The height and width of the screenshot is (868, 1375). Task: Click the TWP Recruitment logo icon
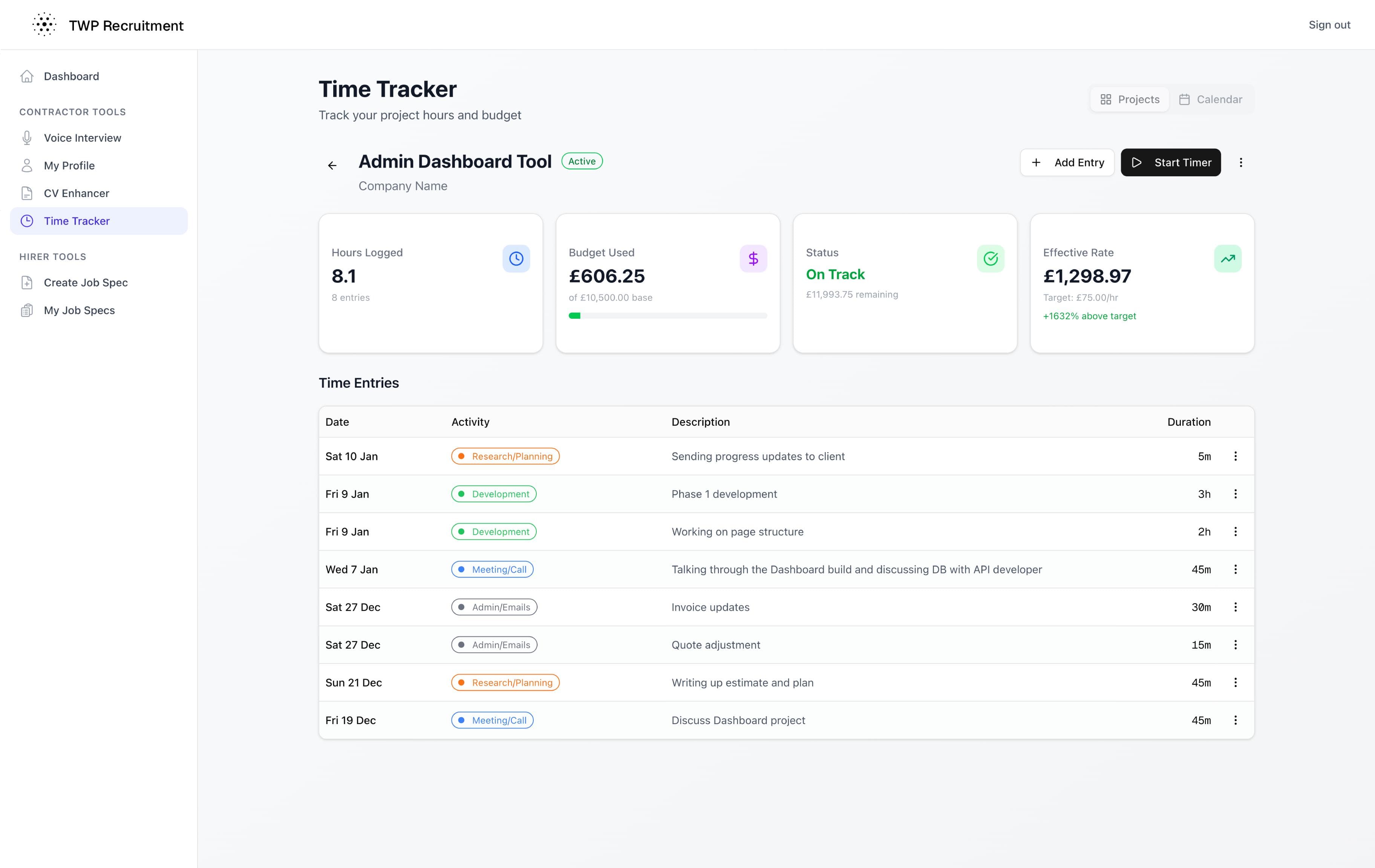pyautogui.click(x=44, y=25)
